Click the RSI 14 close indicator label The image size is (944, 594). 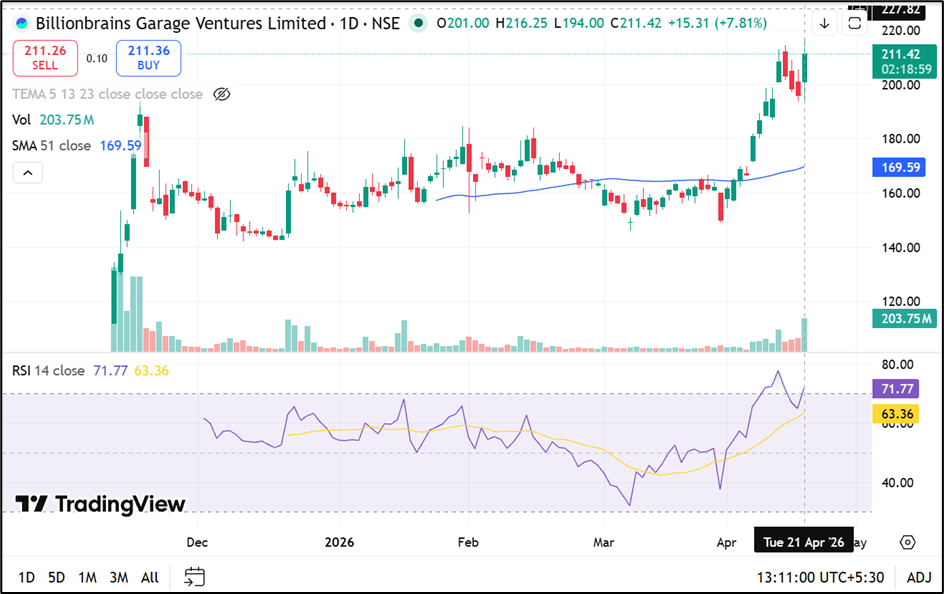[48, 371]
